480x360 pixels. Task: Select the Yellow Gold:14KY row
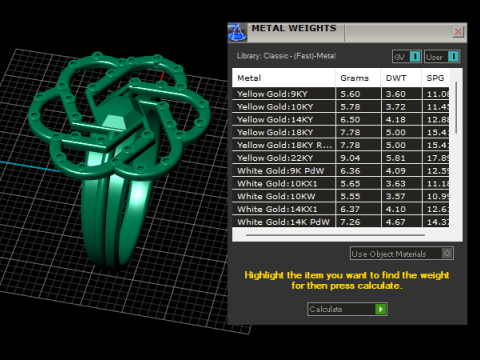pyautogui.click(x=341, y=119)
